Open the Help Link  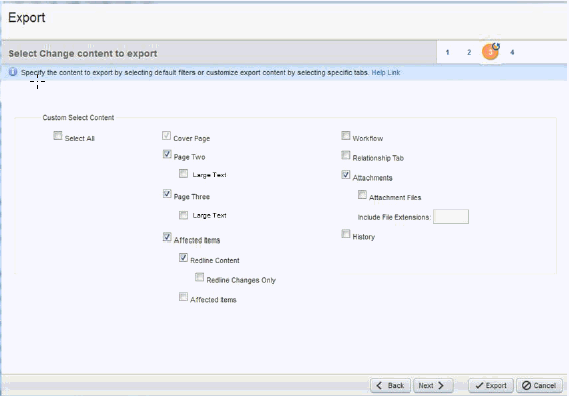coord(386,73)
